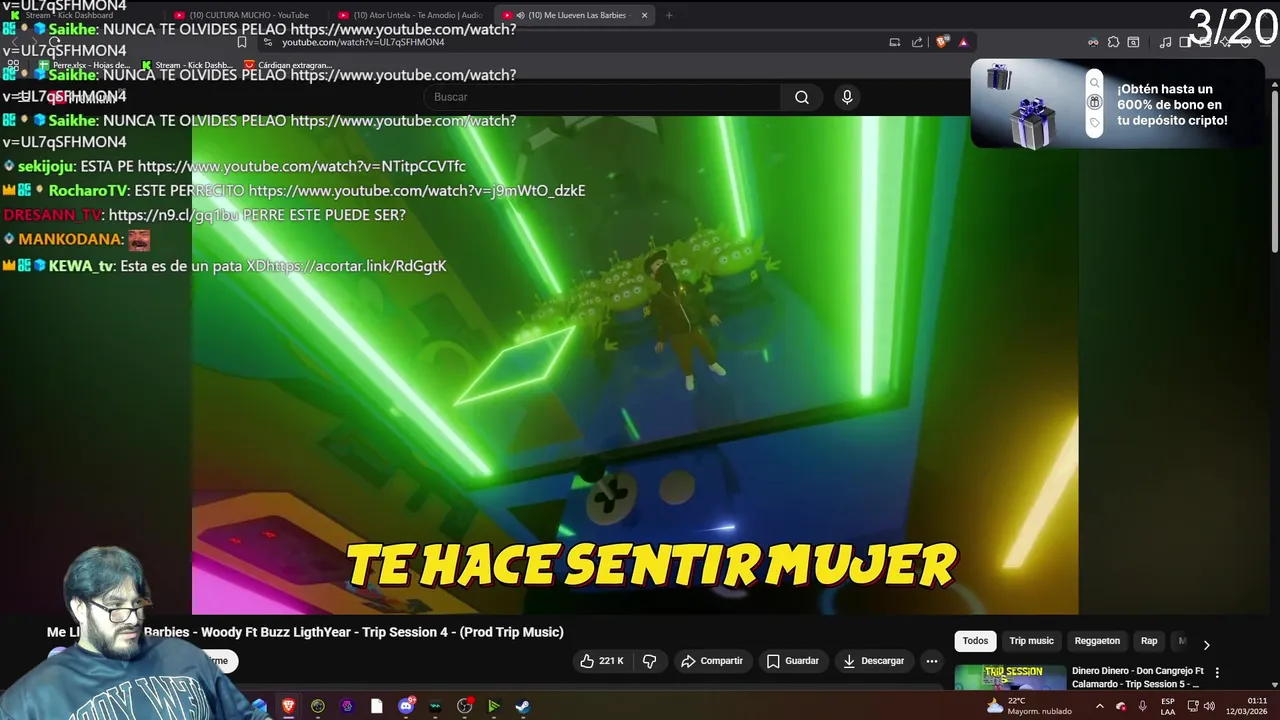Screen dimensions: 1280x720
Task: Select the Rap filter chip
Action: (x=1149, y=641)
